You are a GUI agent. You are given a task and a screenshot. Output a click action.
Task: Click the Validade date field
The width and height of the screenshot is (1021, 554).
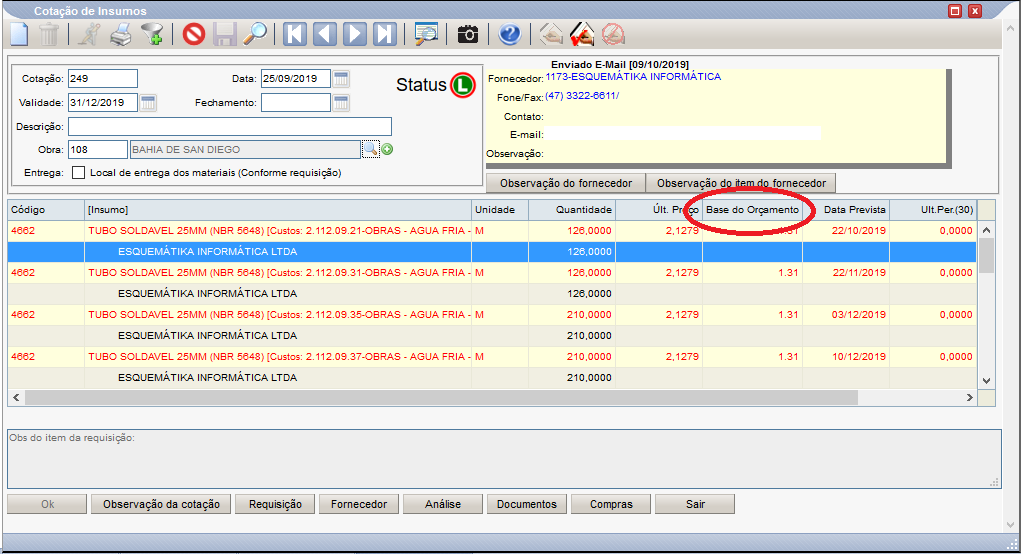103,103
